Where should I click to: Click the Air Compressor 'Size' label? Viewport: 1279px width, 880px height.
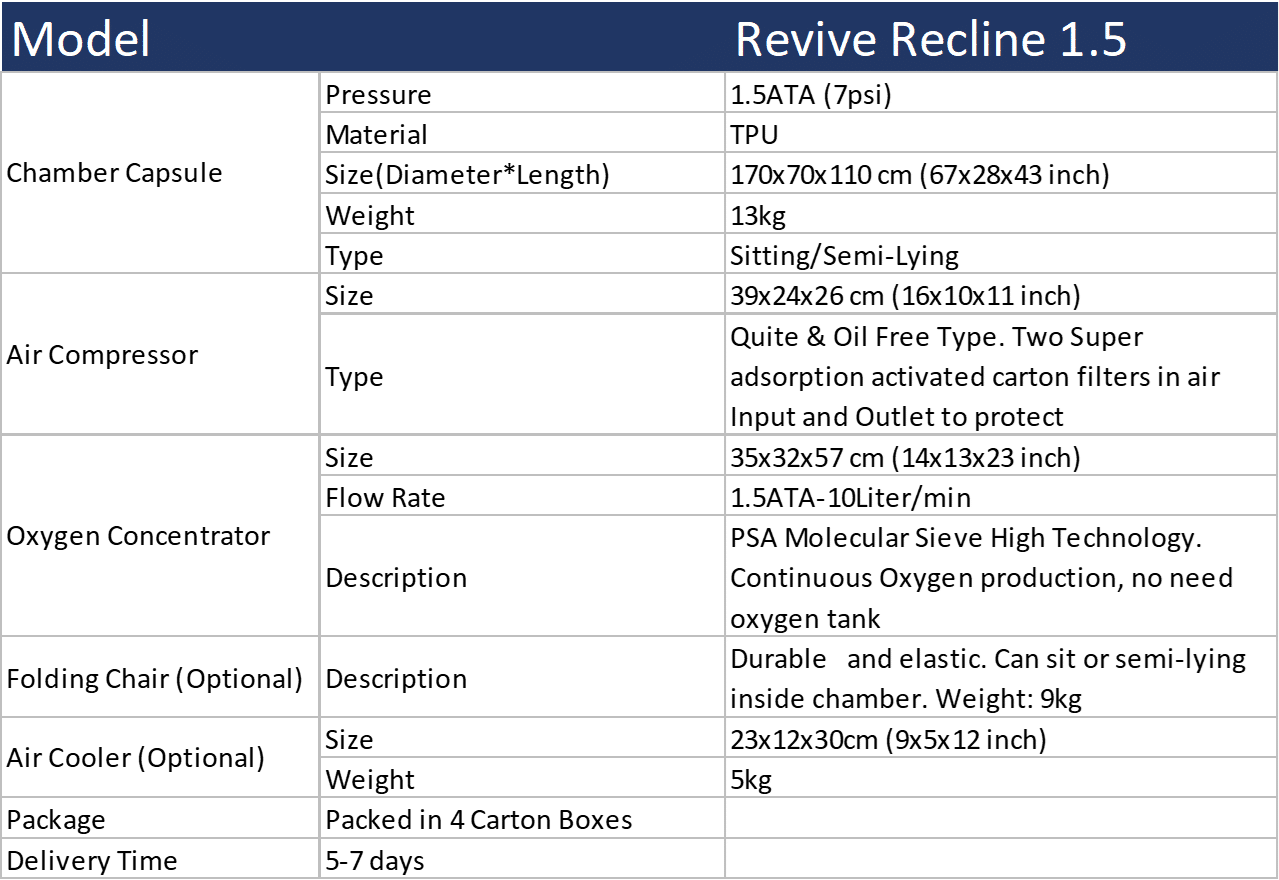[x=349, y=296]
